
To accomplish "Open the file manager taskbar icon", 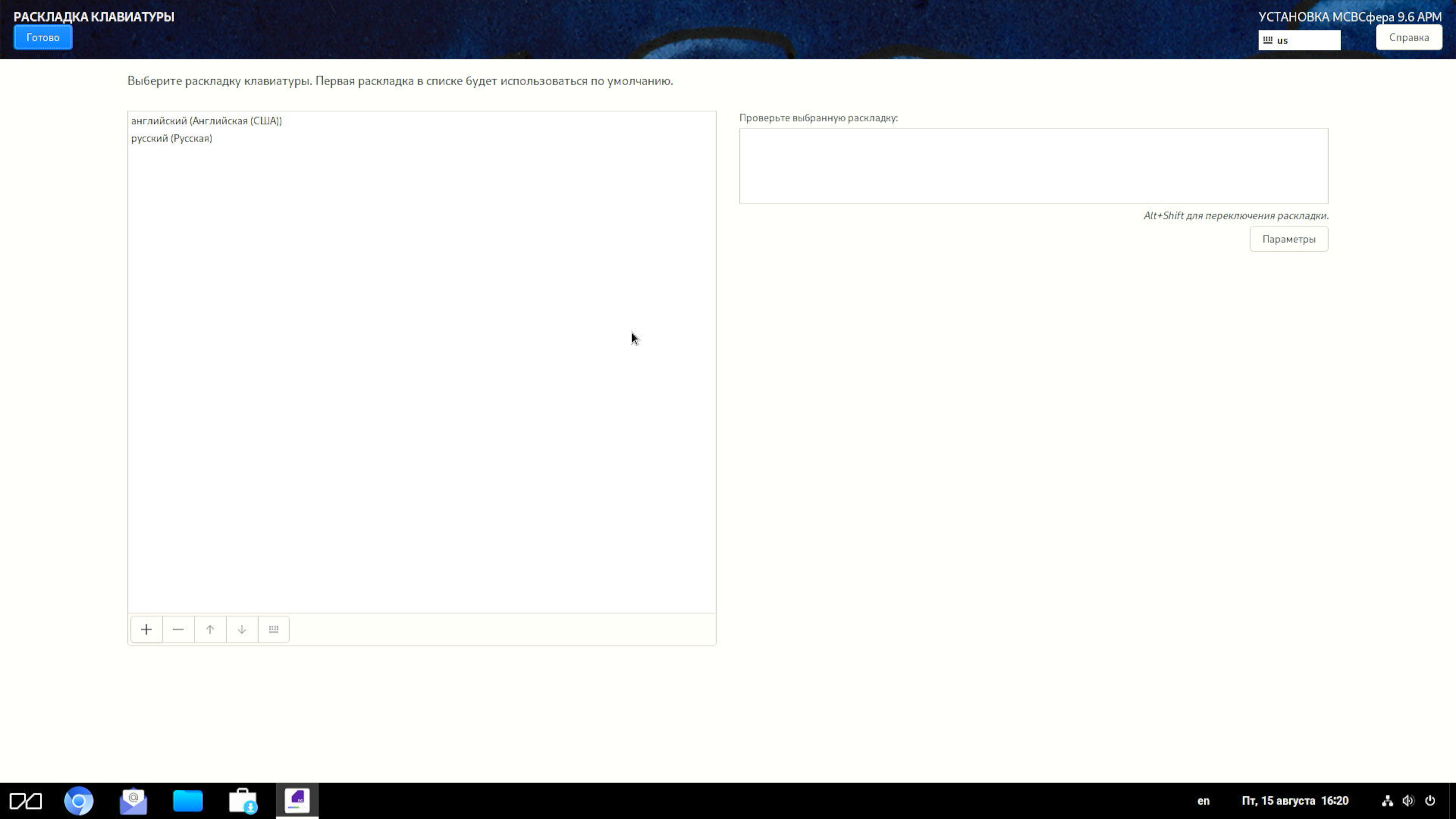I will click(x=188, y=801).
